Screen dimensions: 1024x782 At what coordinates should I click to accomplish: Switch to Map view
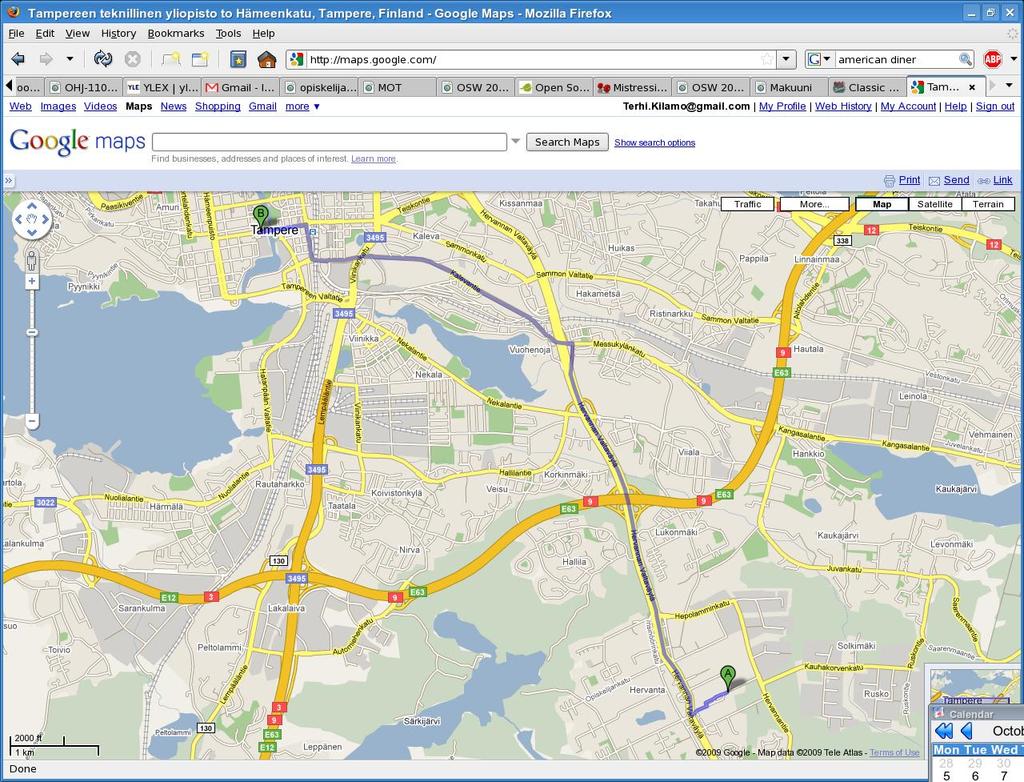click(882, 204)
